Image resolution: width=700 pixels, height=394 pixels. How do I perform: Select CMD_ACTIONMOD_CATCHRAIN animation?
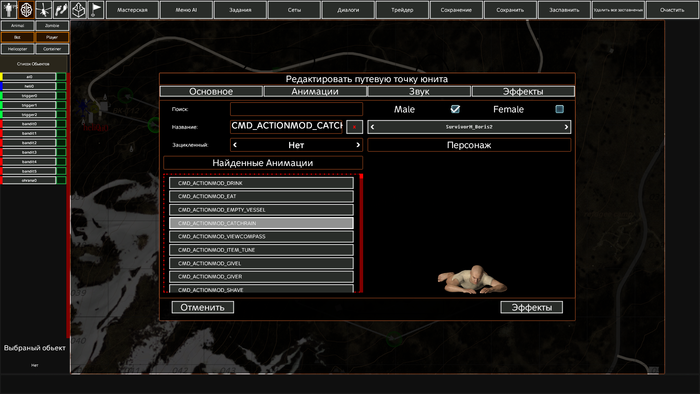pos(261,223)
